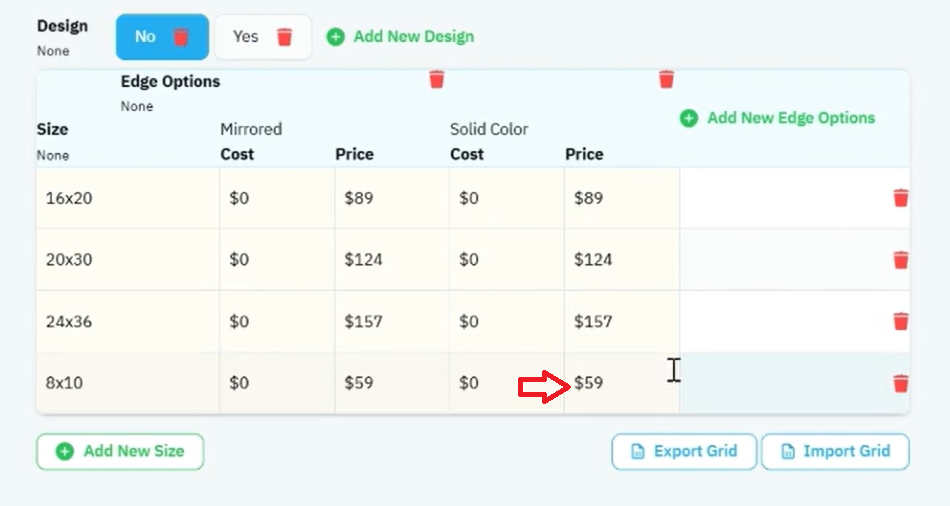Edit Mirrored cost for 20x30
The image size is (950, 506).
(277, 259)
